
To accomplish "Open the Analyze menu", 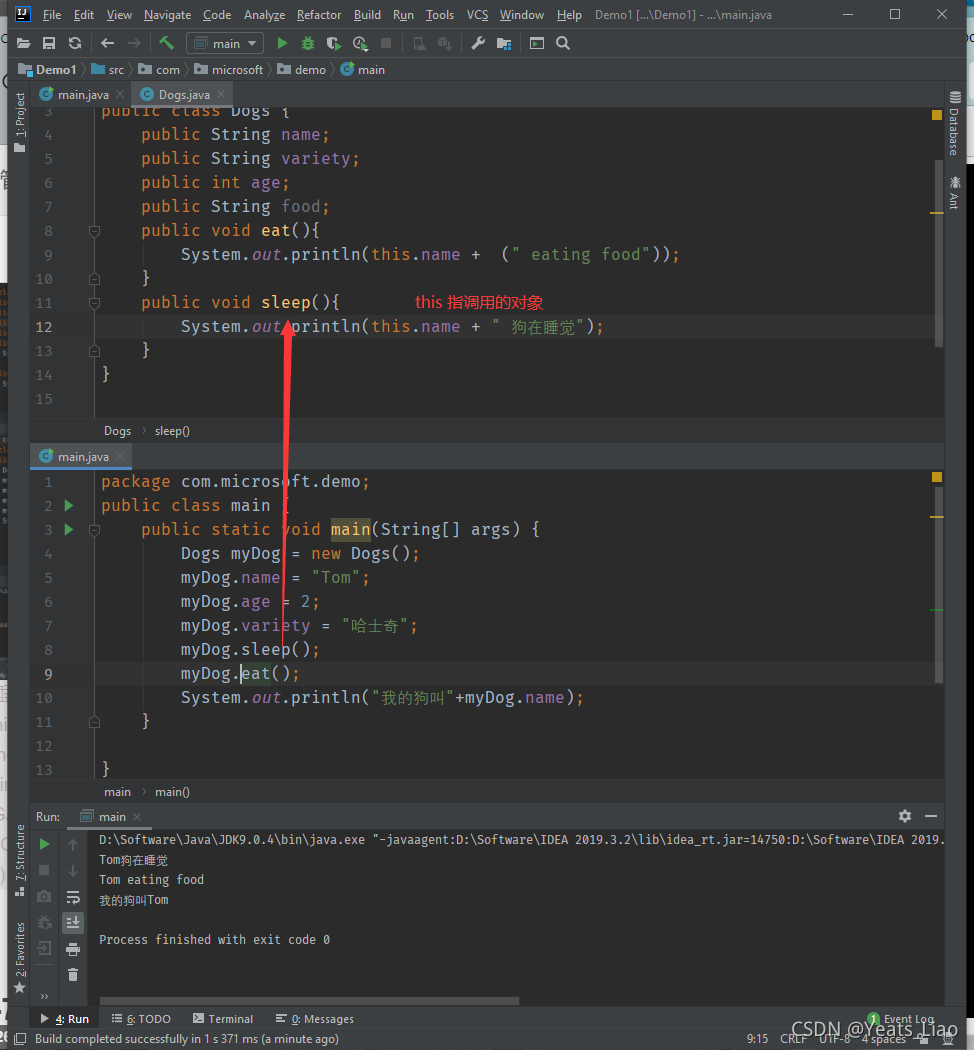I will [264, 15].
